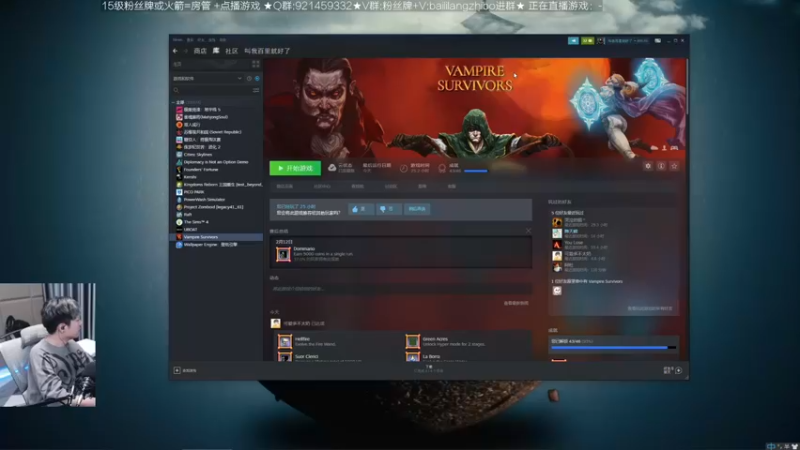
Task: Go back with the Steam back arrow
Action: coord(175,51)
